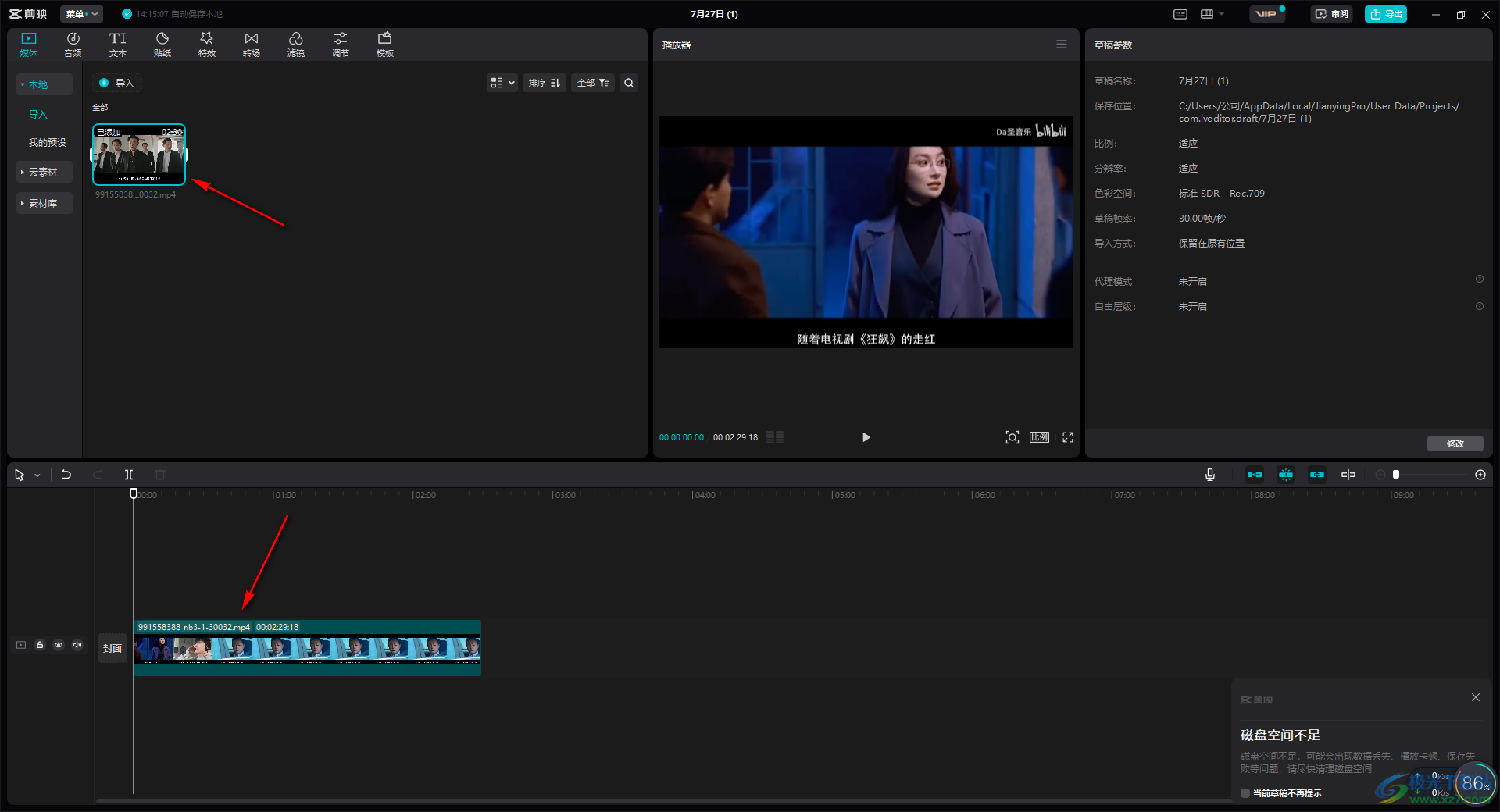Lock the main video track
The height and width of the screenshot is (812, 1500).
tap(40, 645)
